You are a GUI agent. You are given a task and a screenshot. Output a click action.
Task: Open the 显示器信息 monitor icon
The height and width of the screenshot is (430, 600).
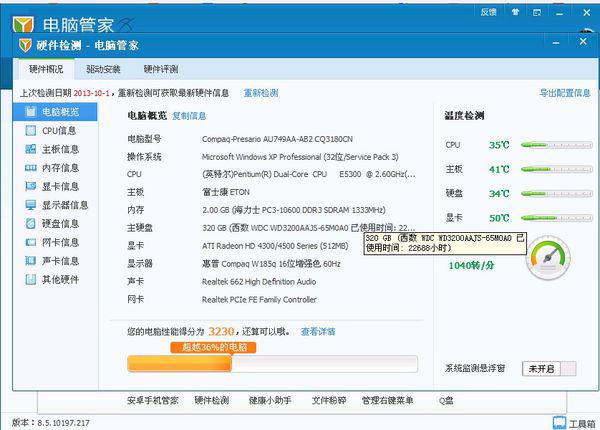[x=31, y=205]
